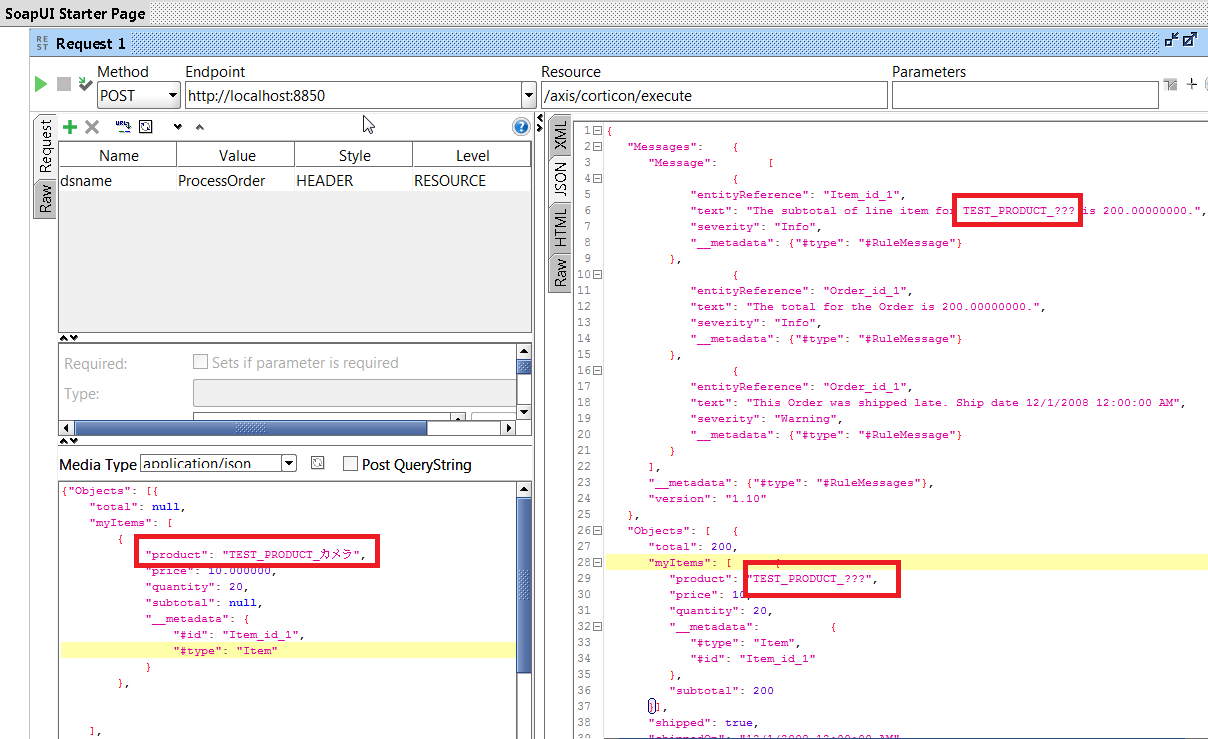Enable the Post QueryString checkbox
Image resolution: width=1208 pixels, height=739 pixels.
point(349,463)
